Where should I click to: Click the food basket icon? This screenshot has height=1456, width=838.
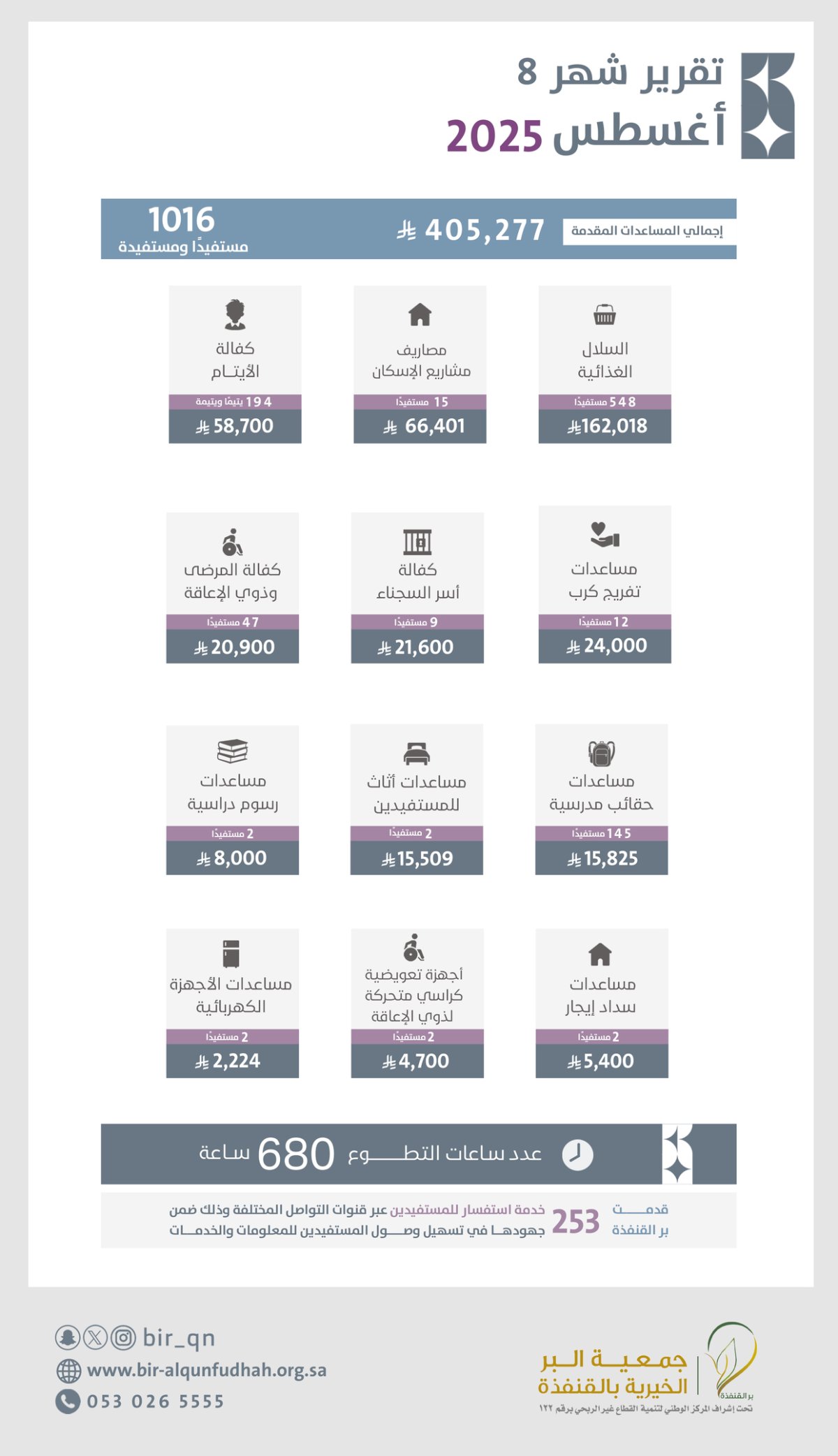click(605, 315)
